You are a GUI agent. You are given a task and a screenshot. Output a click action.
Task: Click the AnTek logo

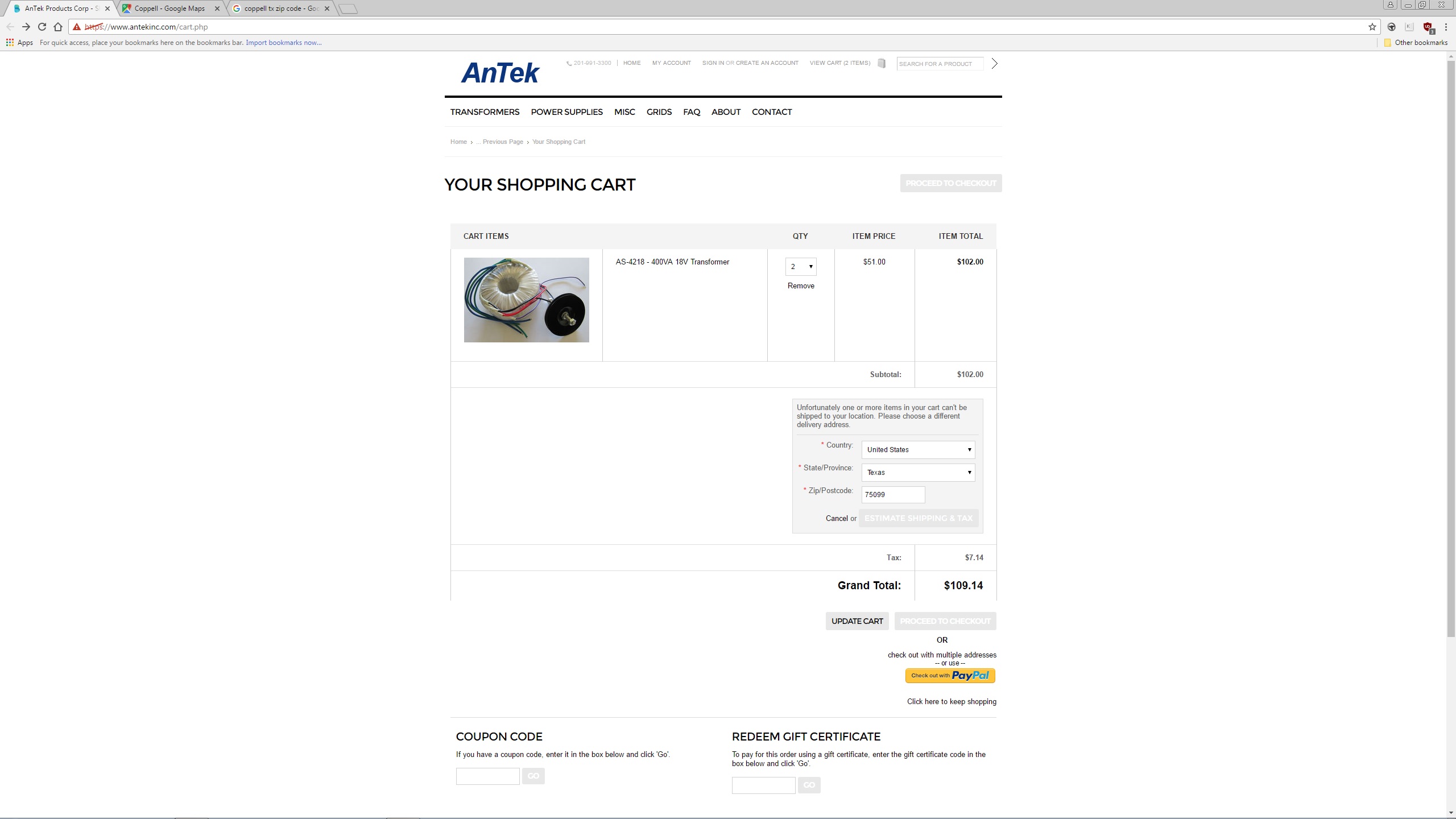(500, 73)
